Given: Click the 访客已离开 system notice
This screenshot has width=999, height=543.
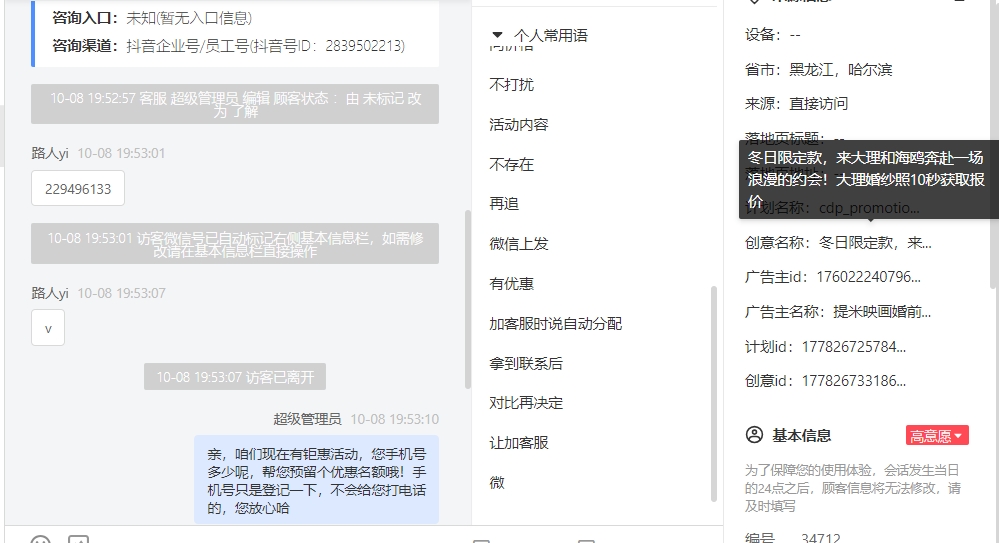Looking at the screenshot, I should 235,377.
